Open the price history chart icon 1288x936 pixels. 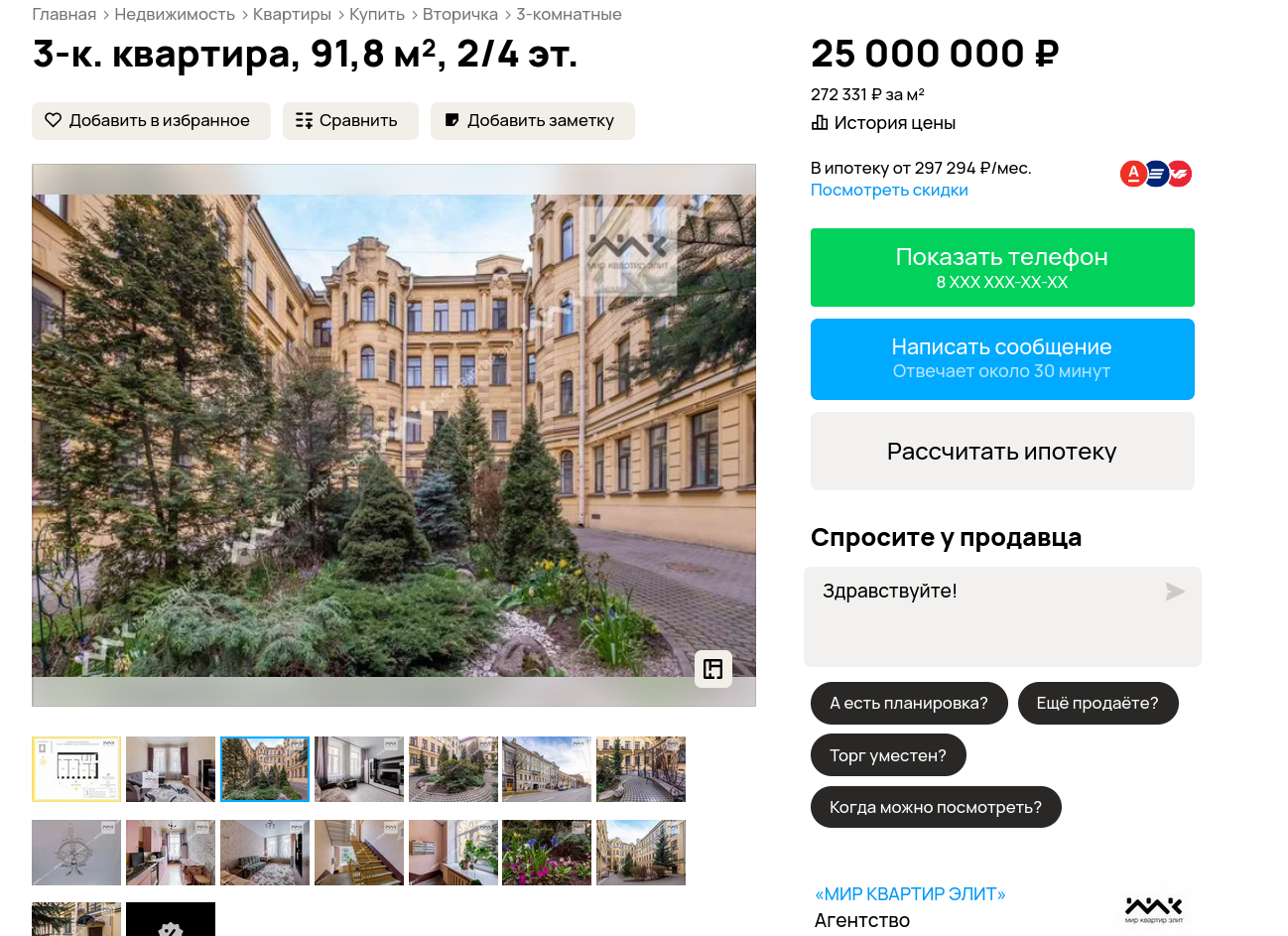(820, 123)
